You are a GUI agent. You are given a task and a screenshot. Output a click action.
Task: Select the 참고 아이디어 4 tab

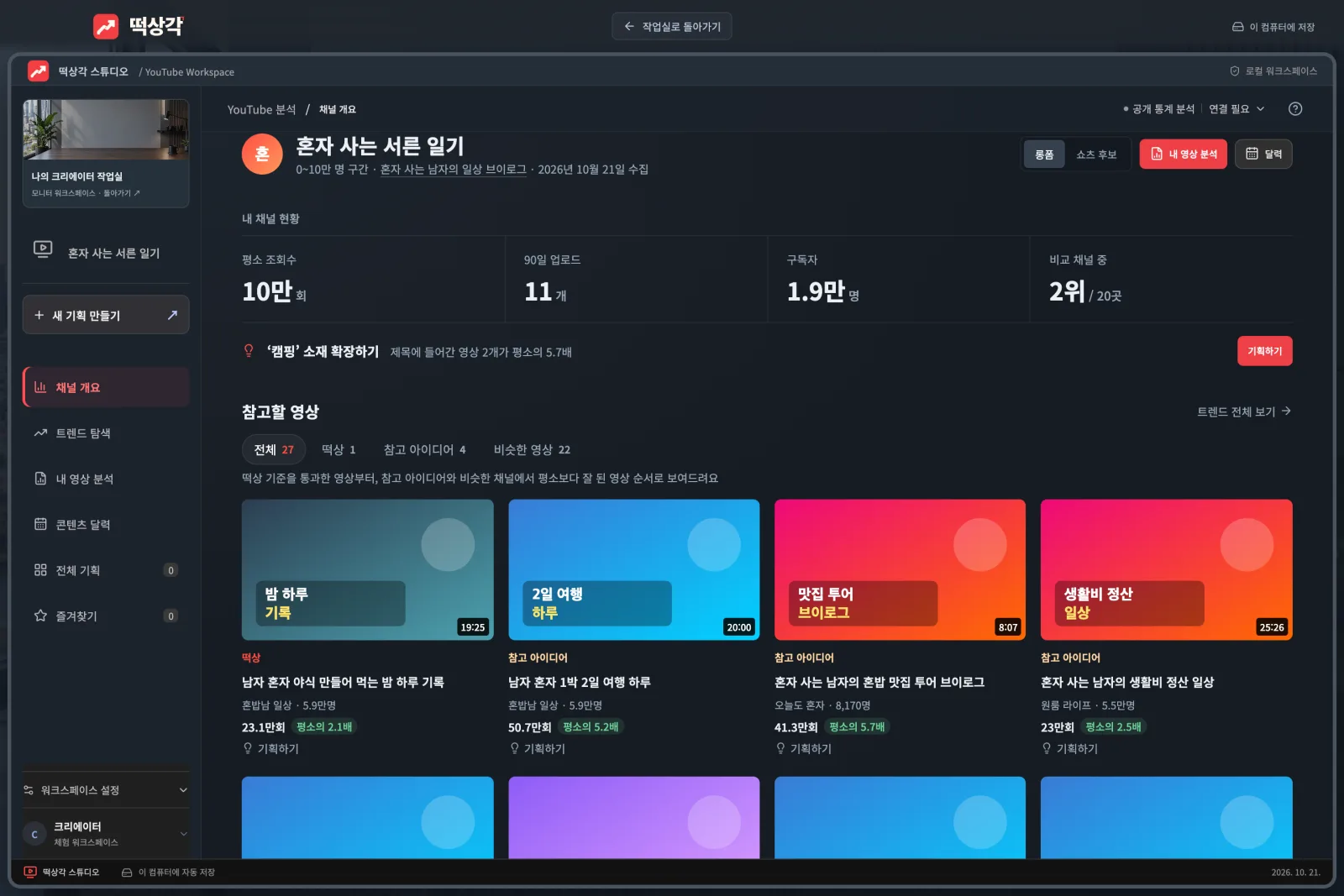[424, 449]
